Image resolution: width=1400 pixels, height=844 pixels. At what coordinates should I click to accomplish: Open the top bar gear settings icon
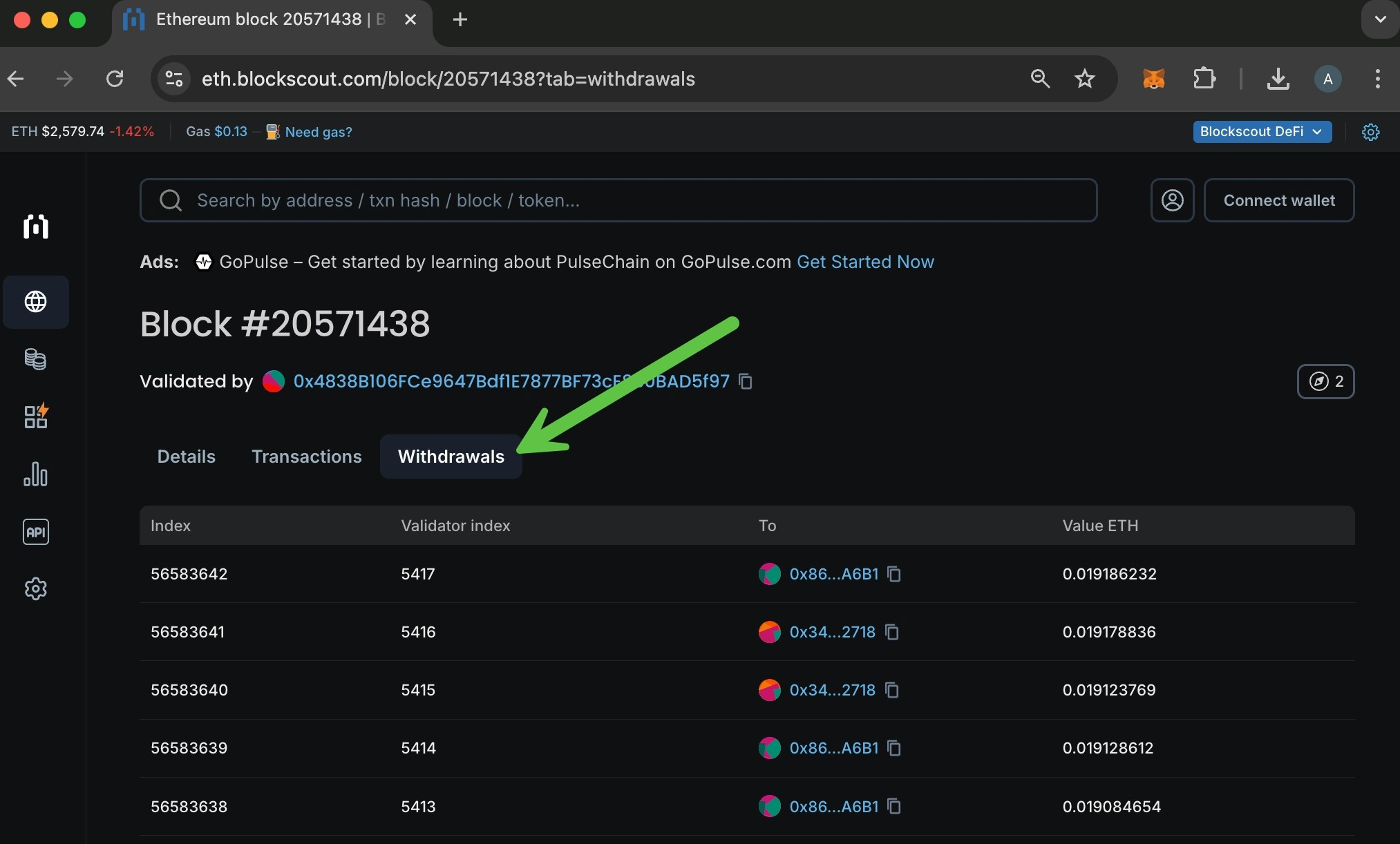tap(1370, 132)
